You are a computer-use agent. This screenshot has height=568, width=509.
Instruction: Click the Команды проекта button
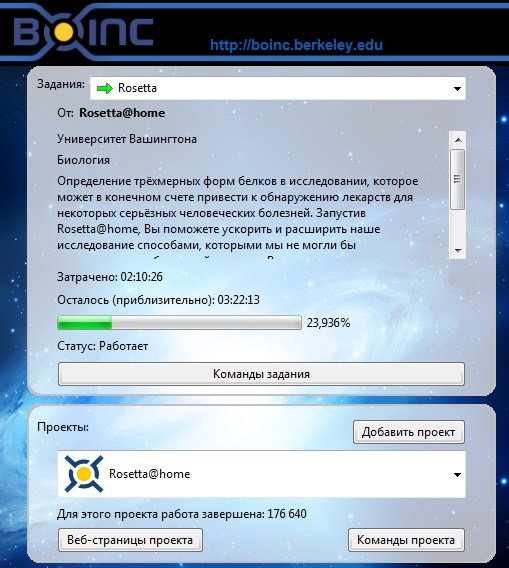(406, 540)
